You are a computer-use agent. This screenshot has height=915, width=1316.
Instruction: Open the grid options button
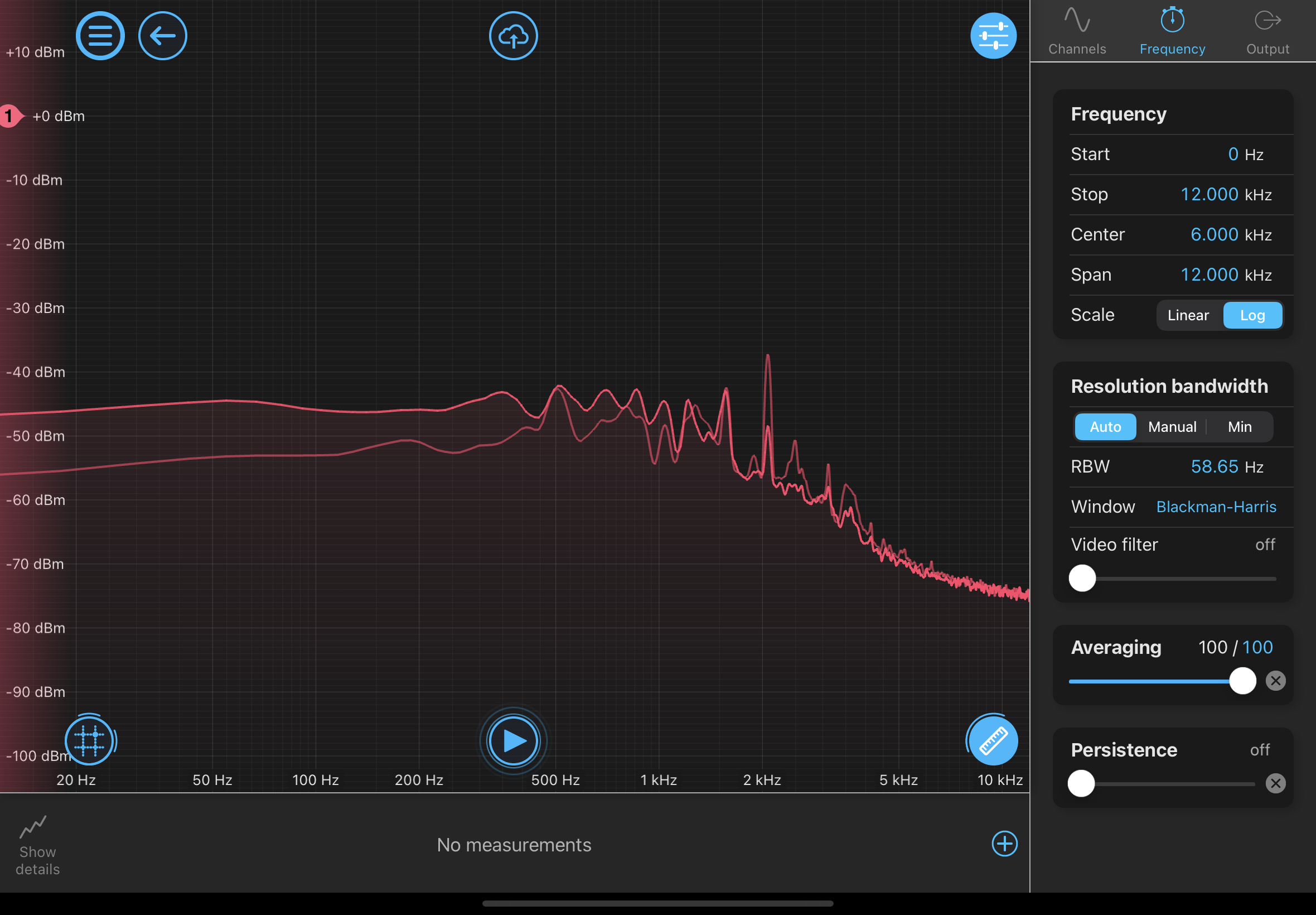89,740
